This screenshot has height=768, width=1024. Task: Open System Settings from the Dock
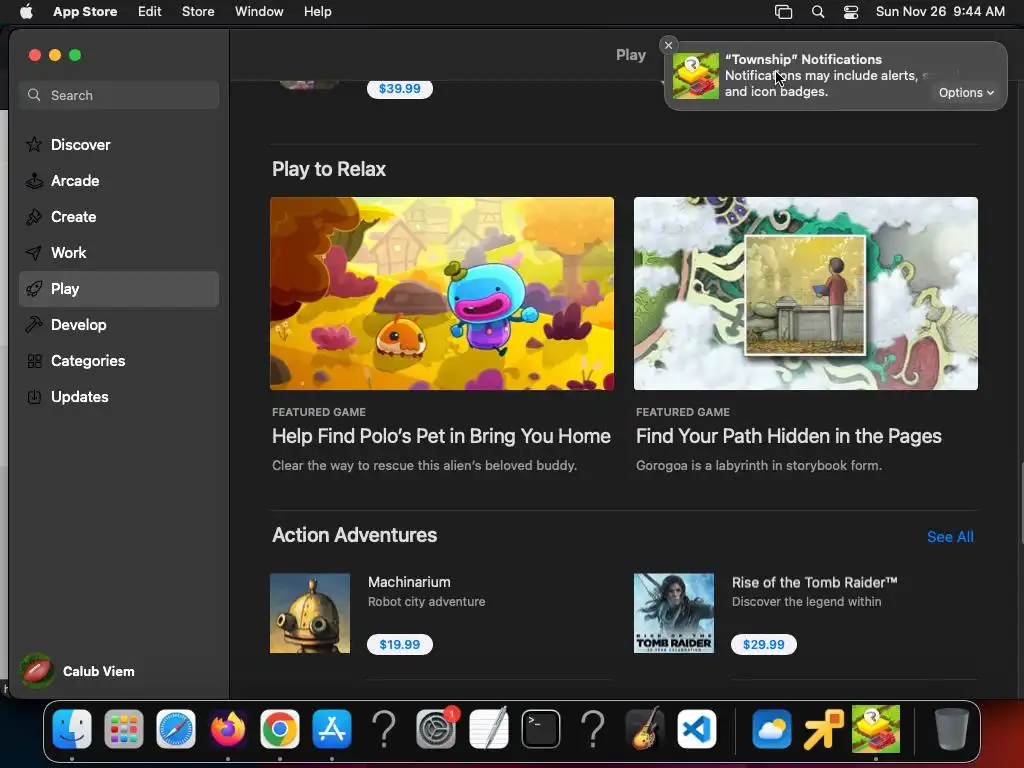pos(436,729)
